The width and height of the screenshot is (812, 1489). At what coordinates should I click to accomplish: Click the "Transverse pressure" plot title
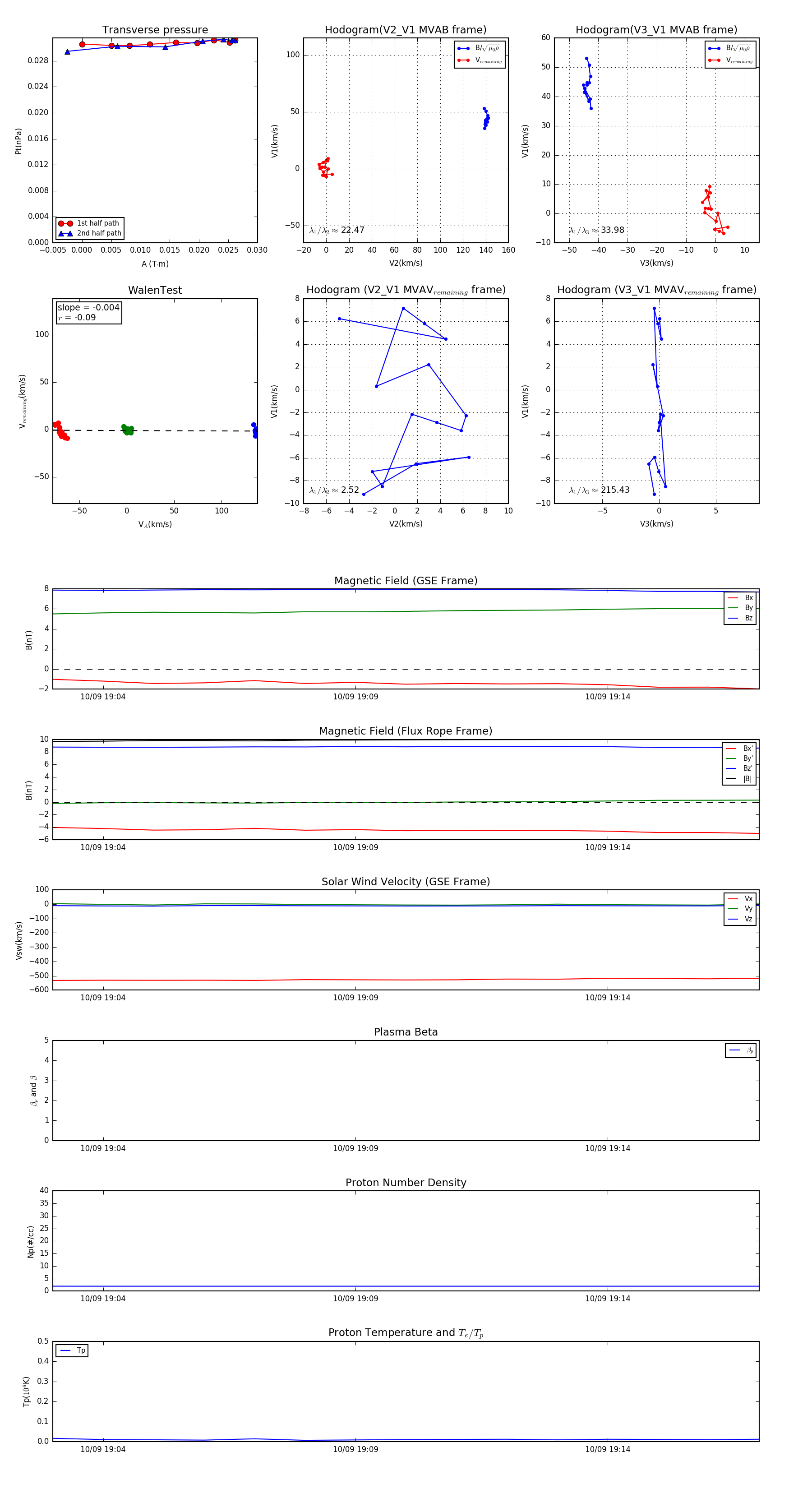pyautogui.click(x=155, y=30)
